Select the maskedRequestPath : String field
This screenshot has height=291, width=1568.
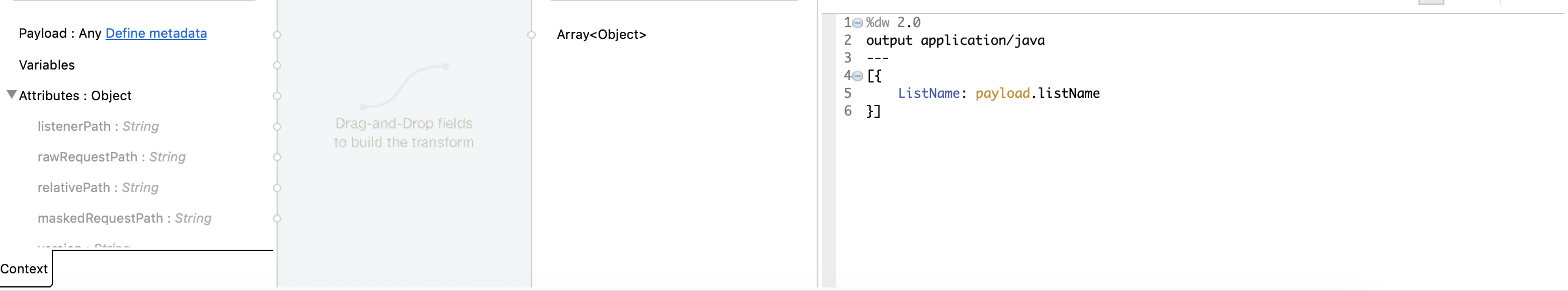click(x=124, y=218)
